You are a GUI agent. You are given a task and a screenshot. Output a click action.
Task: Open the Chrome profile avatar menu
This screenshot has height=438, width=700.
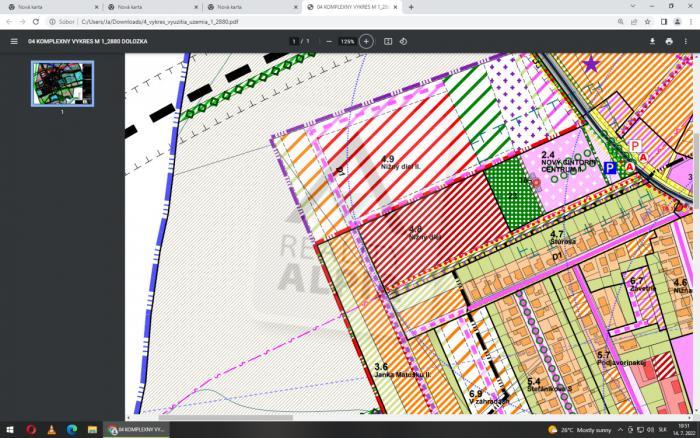pyautogui.click(x=679, y=21)
